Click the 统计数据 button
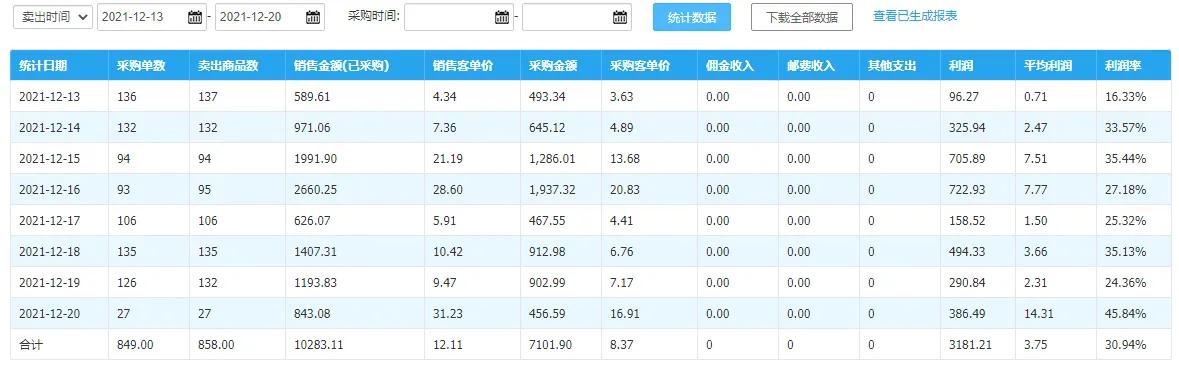The height and width of the screenshot is (368, 1179). click(x=692, y=17)
